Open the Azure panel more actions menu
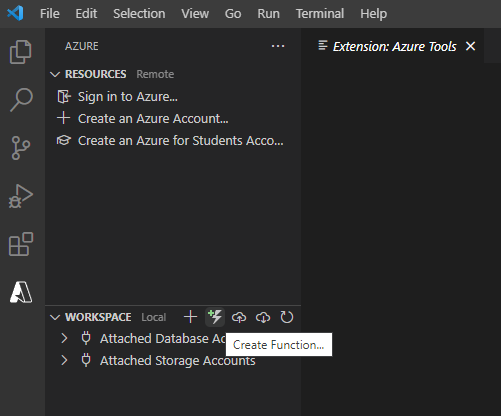 (278, 46)
